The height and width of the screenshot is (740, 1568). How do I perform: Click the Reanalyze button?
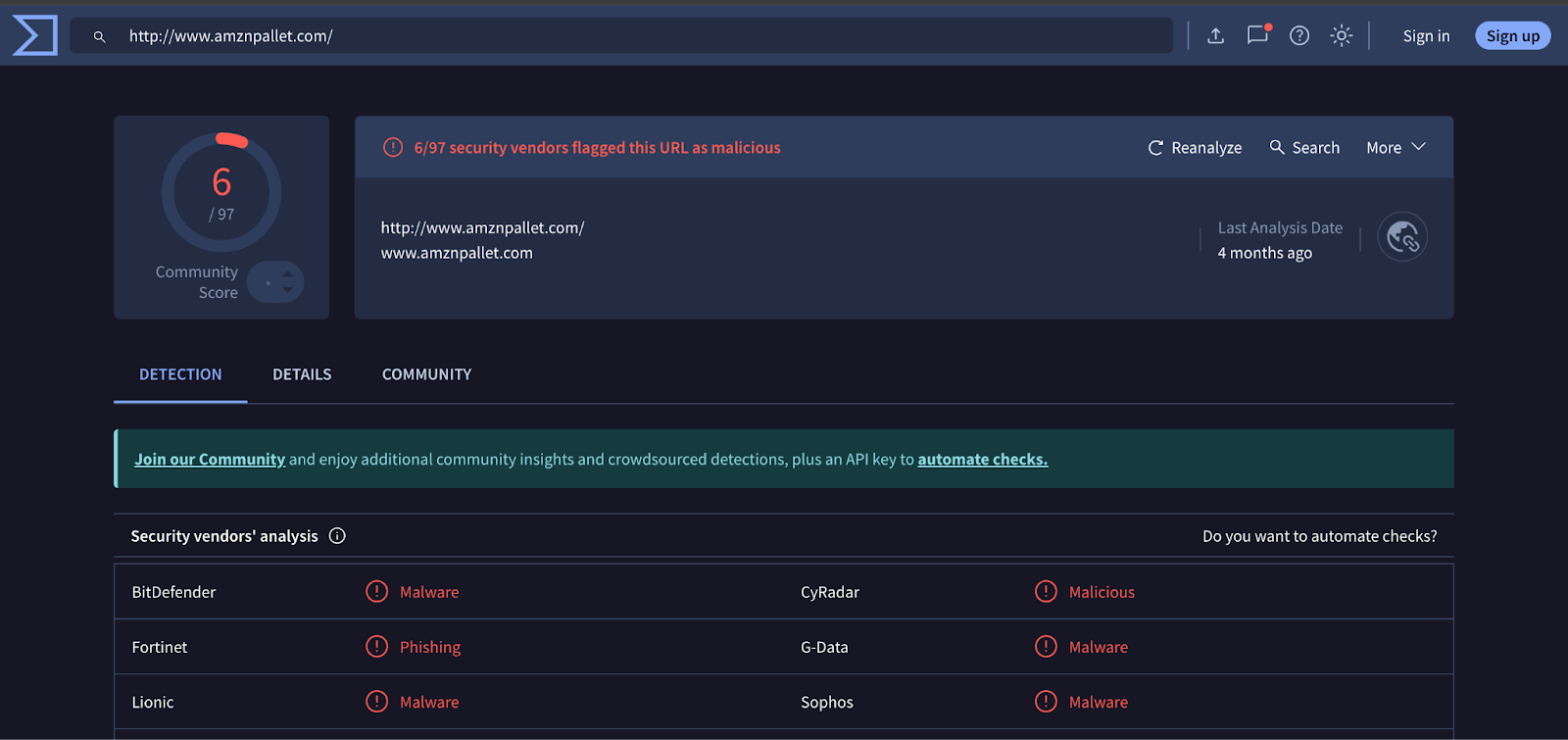click(1195, 147)
